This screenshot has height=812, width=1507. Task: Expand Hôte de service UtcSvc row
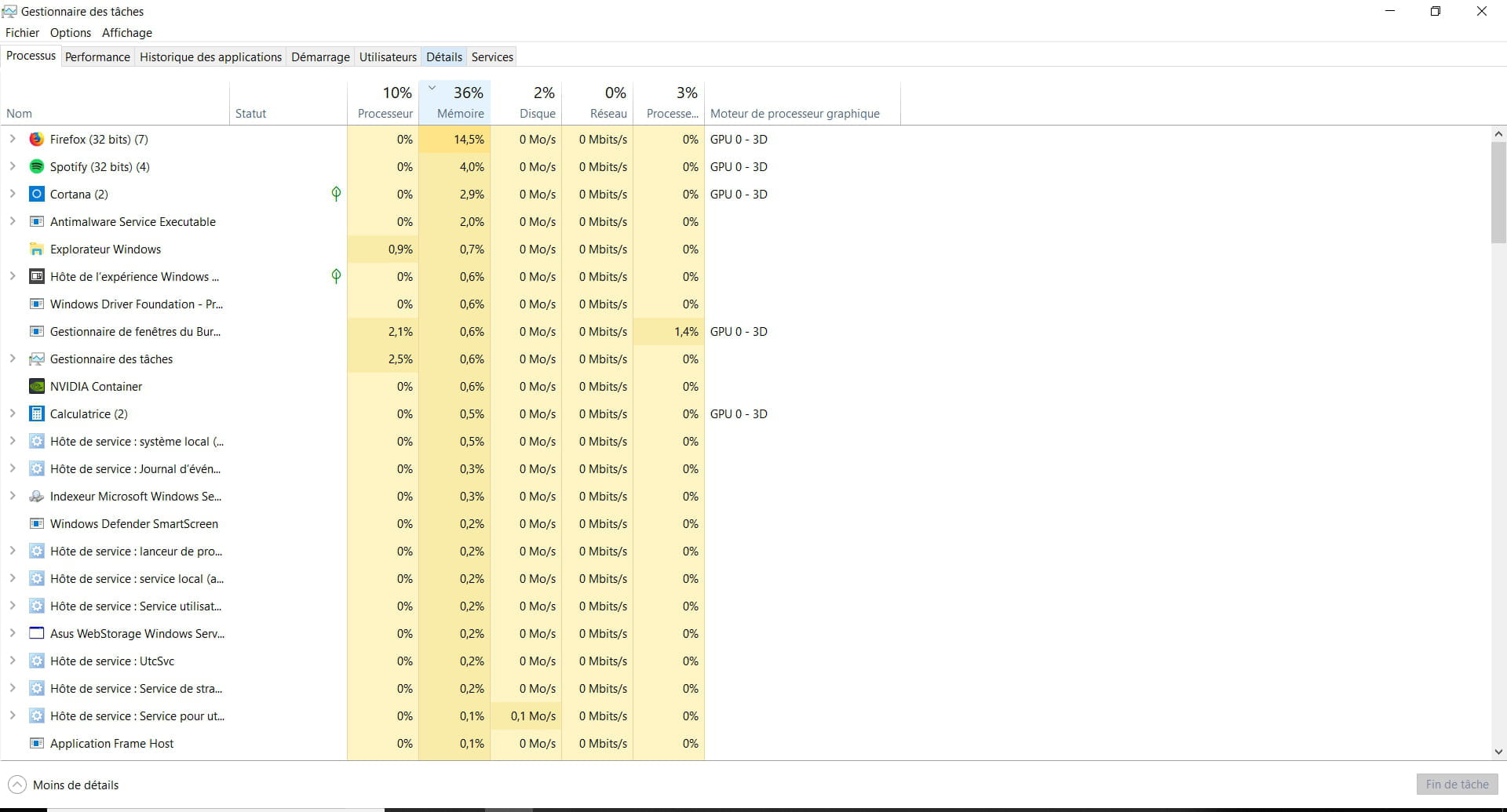click(13, 661)
